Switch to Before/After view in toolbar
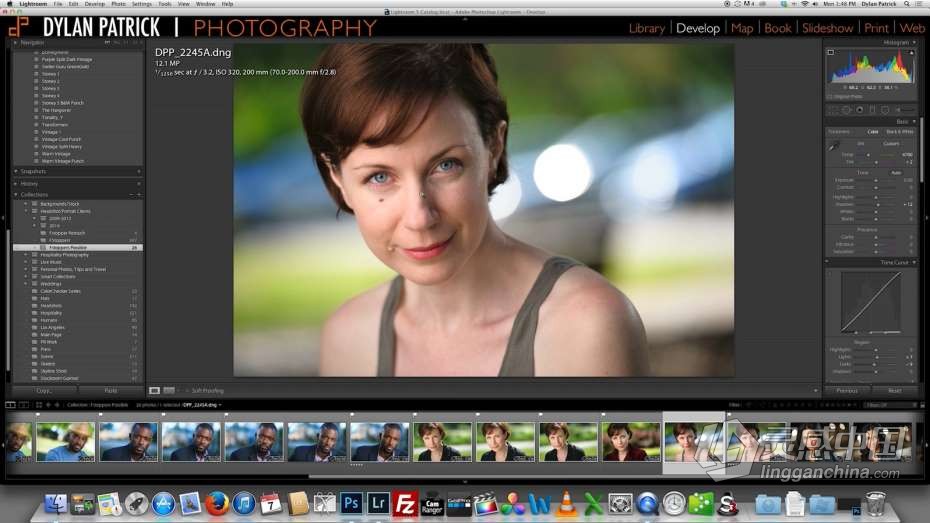Viewport: 930px width, 523px height. [x=169, y=391]
